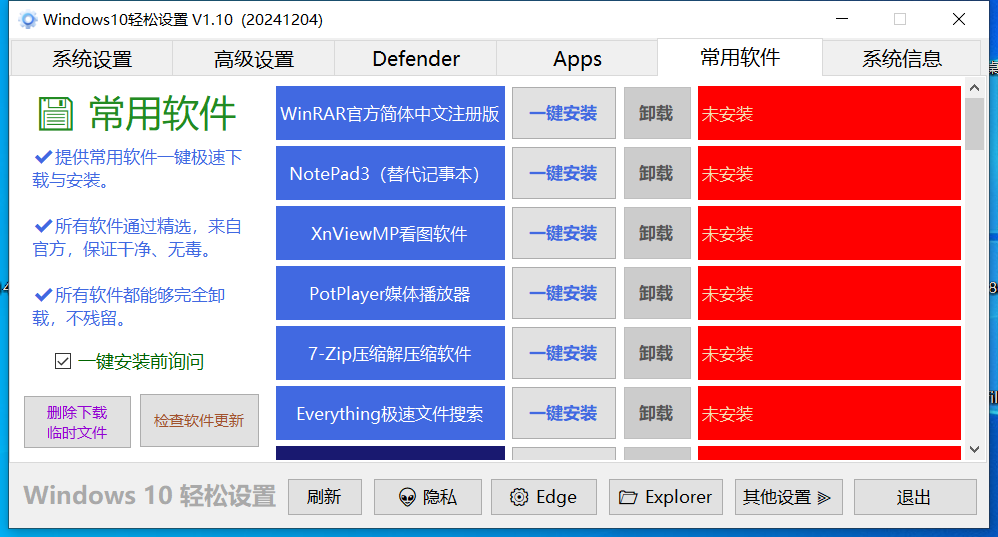This screenshot has height=537, width=998.
Task: Click the 7-Zip压缩解压缩软件 blue button
Action: (390, 353)
